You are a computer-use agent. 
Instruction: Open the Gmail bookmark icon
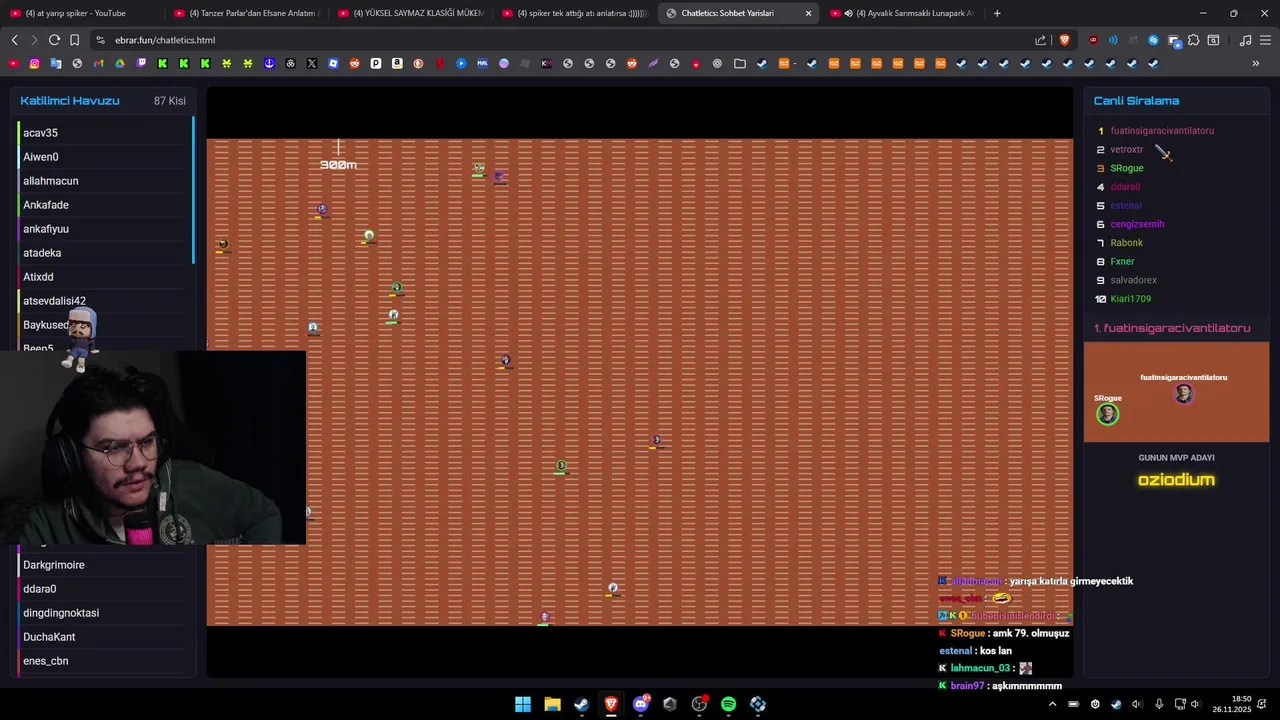98,63
